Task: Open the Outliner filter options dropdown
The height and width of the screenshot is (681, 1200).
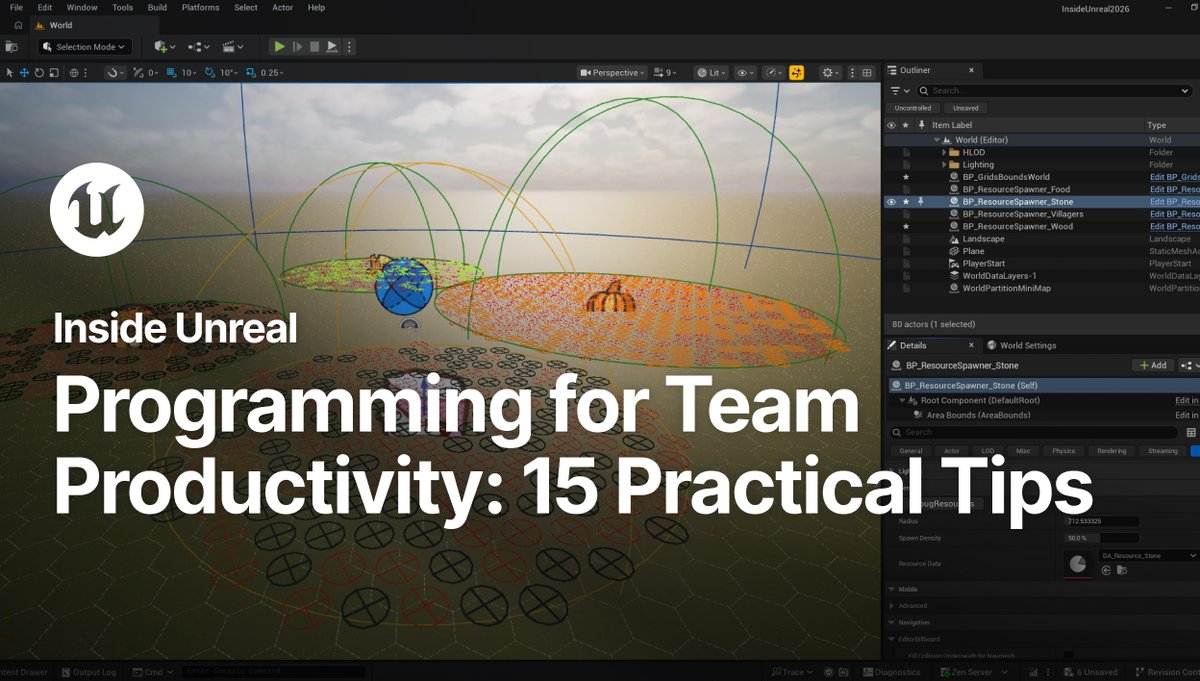Action: pyautogui.click(x=900, y=90)
